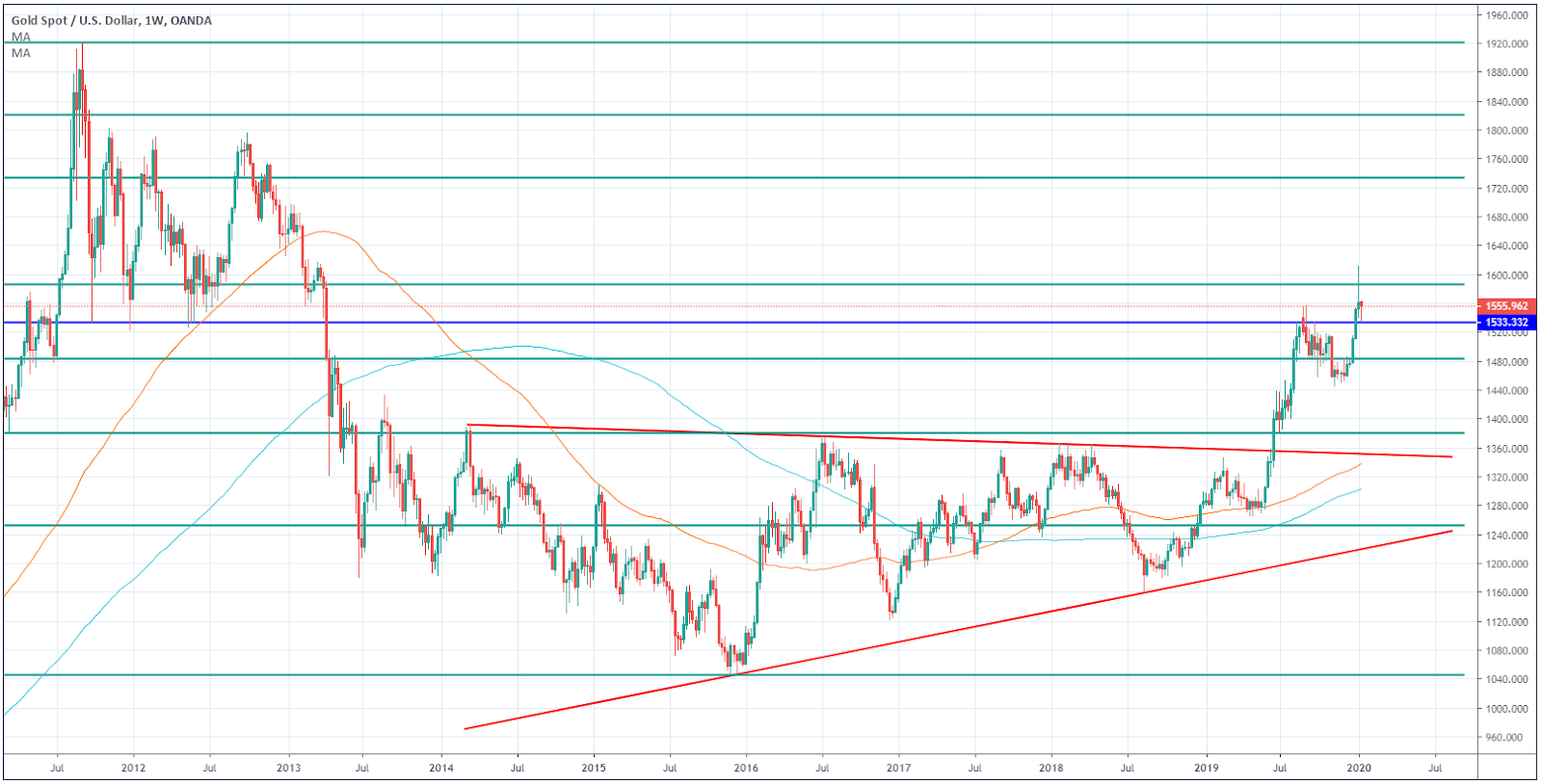Click the 1800.000 price axis label
The width and height of the screenshot is (1542, 784).
(x=1506, y=131)
